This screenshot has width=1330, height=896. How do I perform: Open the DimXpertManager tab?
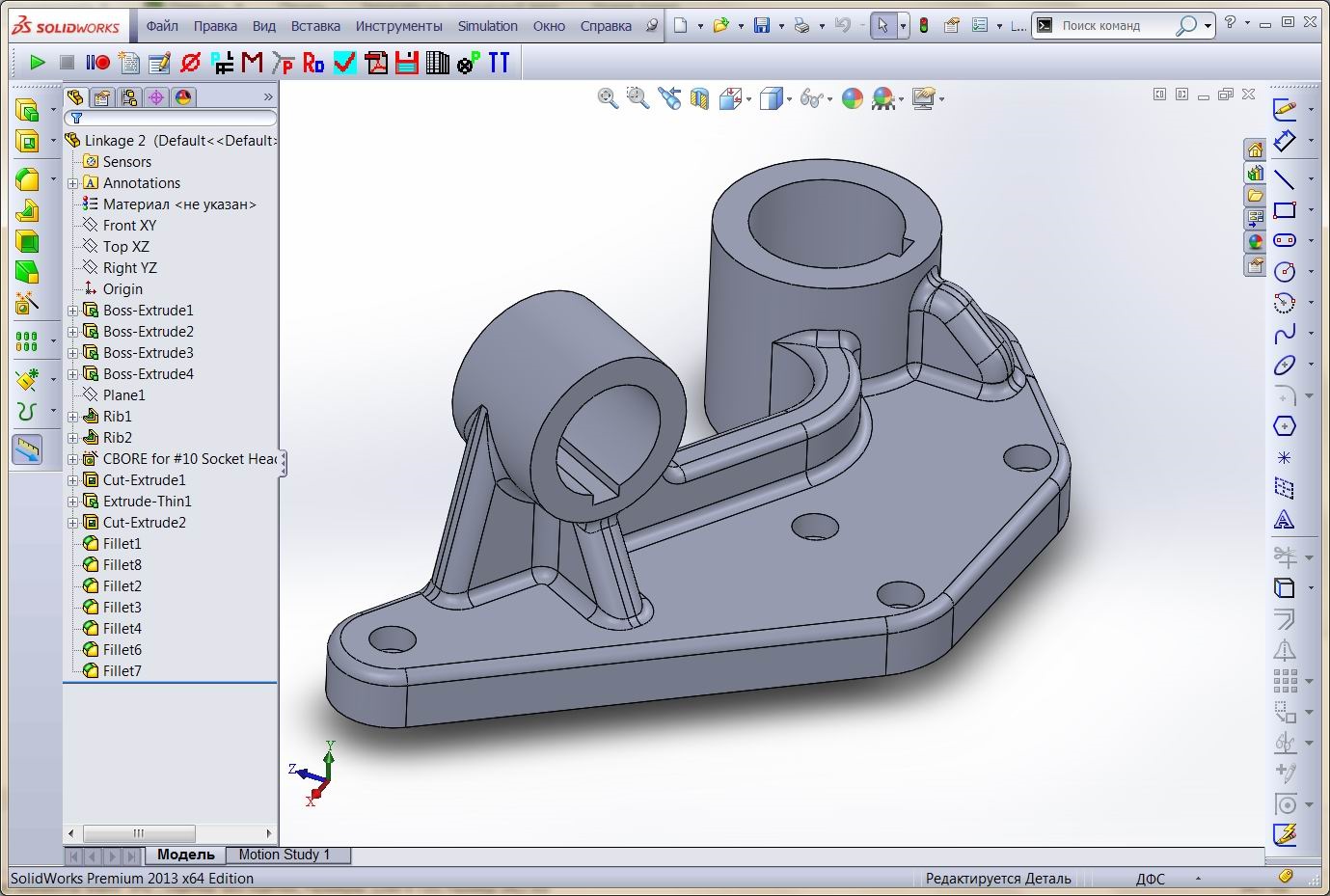tap(156, 97)
